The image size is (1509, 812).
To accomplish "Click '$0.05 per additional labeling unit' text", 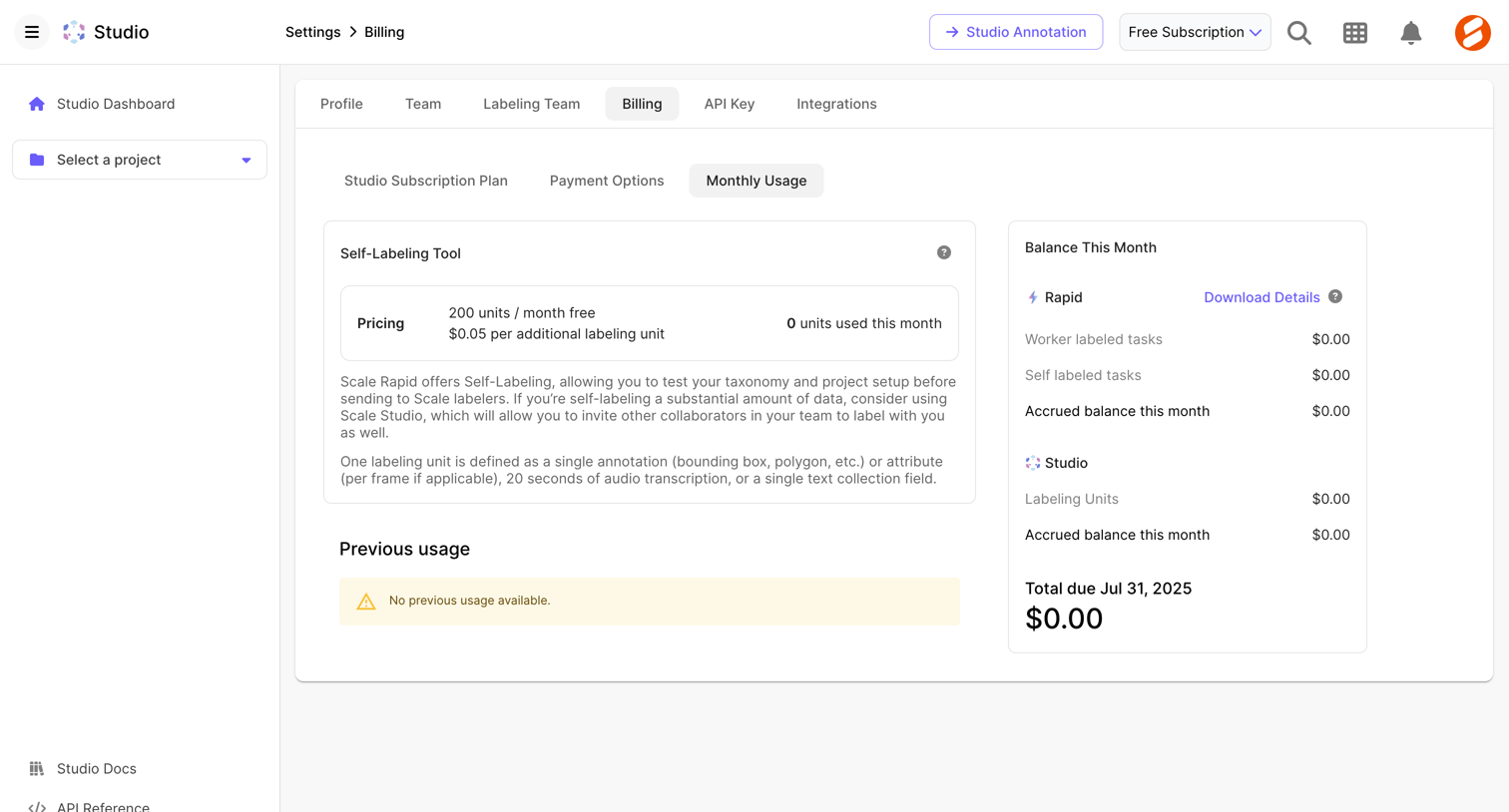I will point(557,334).
